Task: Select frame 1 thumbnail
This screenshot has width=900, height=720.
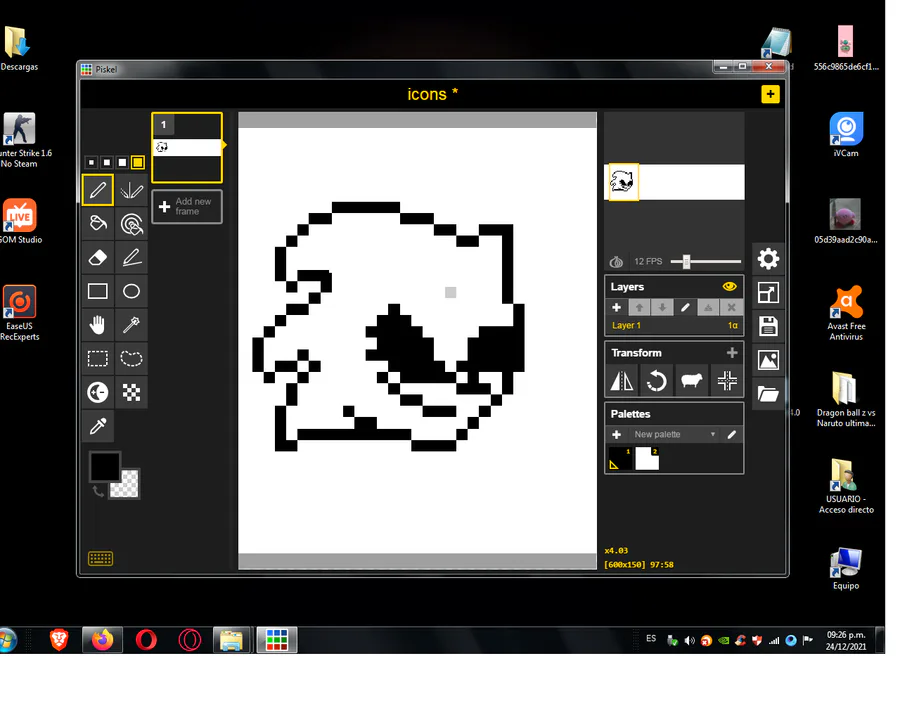Action: coord(187,148)
